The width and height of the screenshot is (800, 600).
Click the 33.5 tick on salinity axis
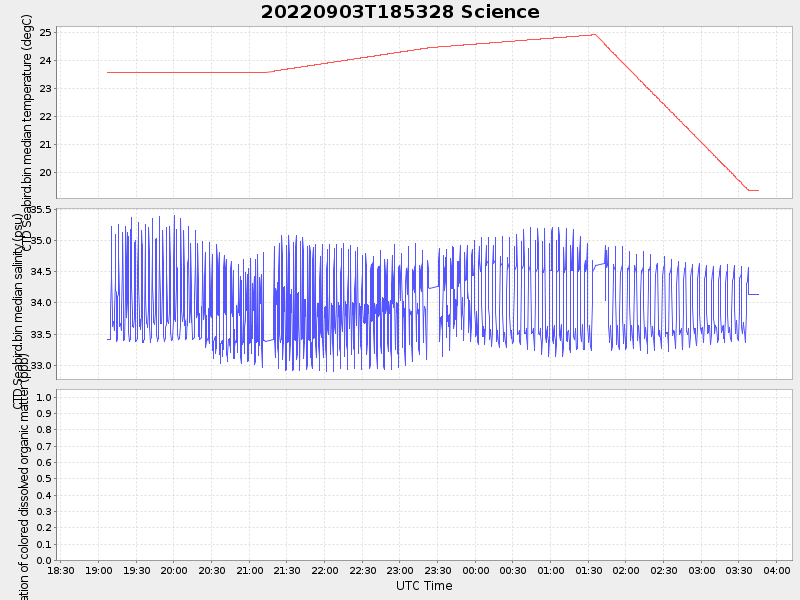[x=41, y=335]
